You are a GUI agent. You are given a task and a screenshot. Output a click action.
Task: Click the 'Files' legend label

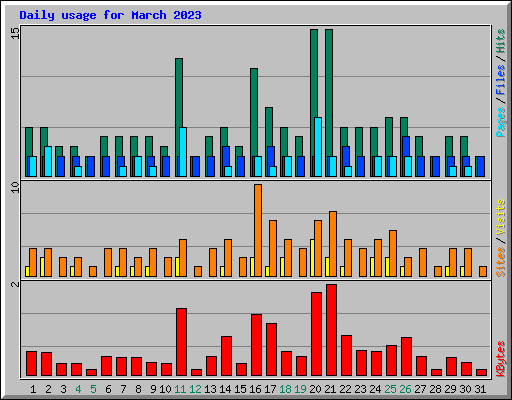tap(500, 80)
